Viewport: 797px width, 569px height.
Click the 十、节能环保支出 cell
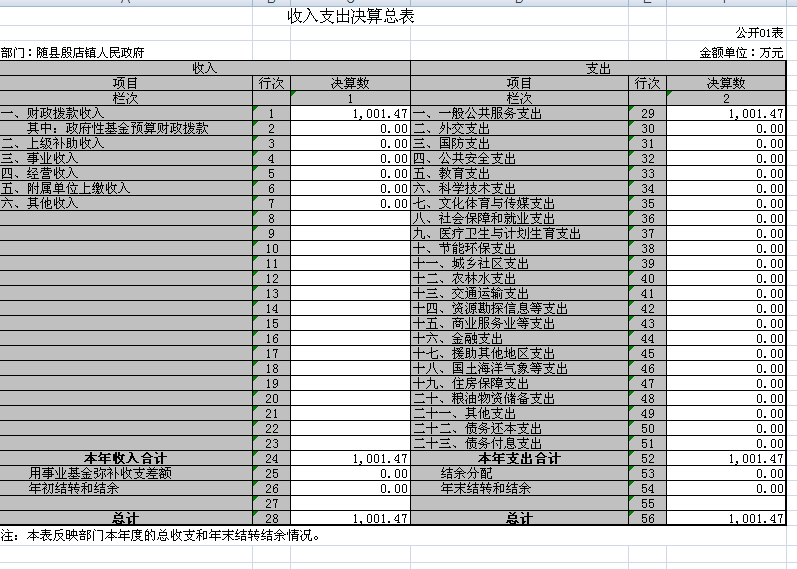coord(519,248)
